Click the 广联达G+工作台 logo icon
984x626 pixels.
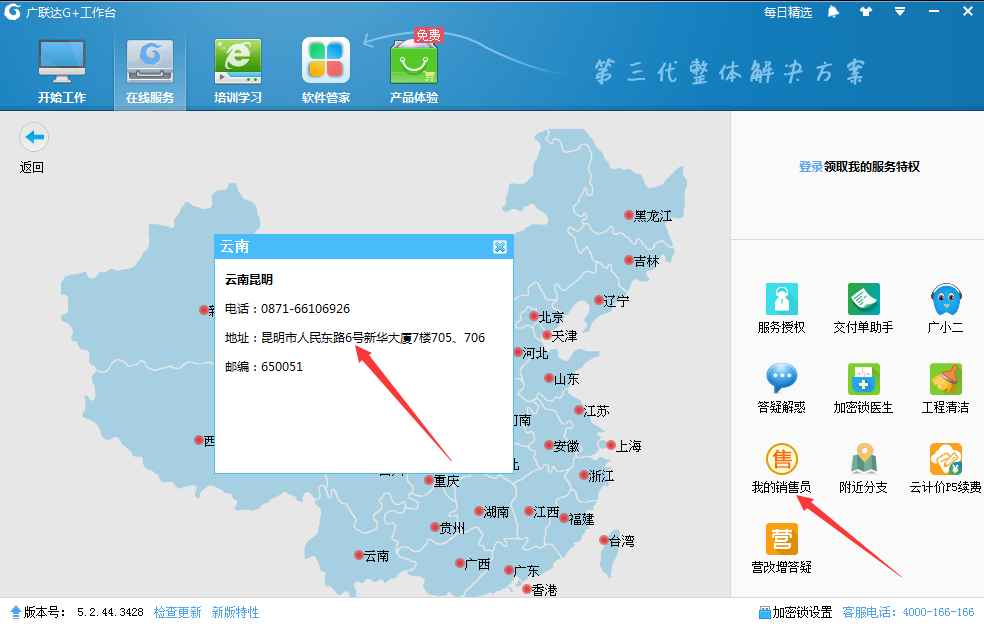click(13, 12)
